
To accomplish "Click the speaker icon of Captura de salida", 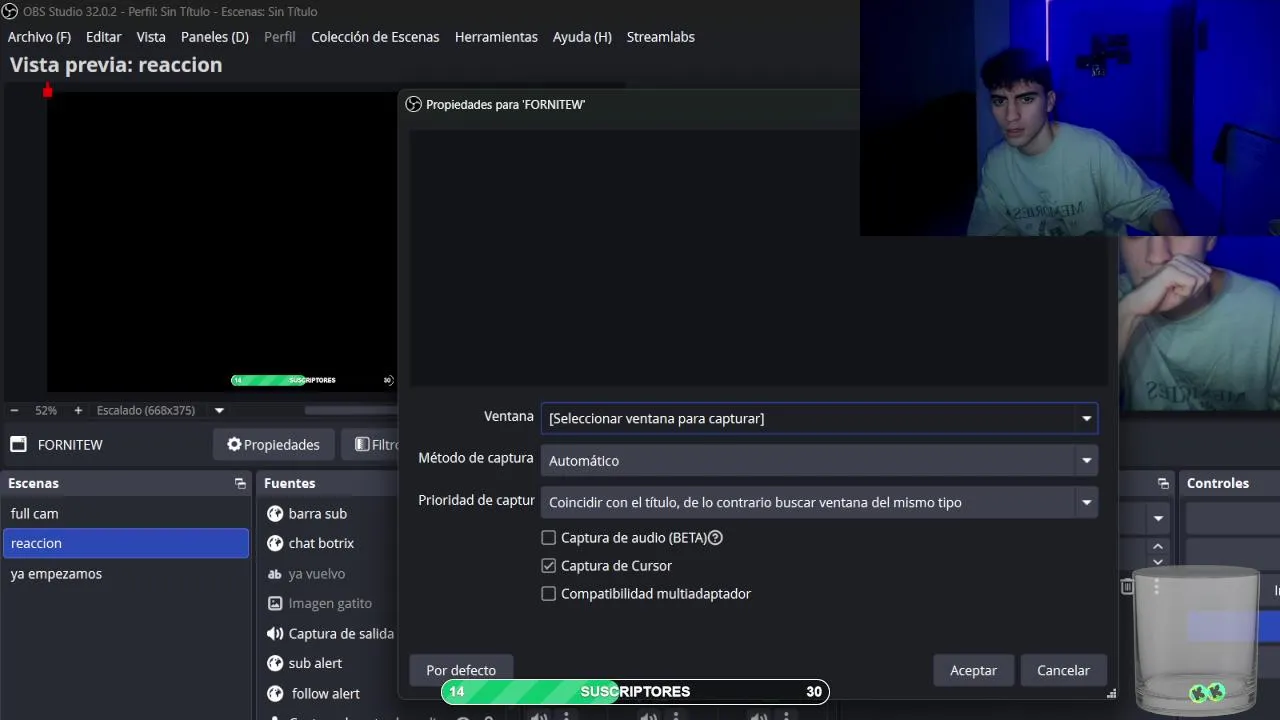I will (275, 633).
